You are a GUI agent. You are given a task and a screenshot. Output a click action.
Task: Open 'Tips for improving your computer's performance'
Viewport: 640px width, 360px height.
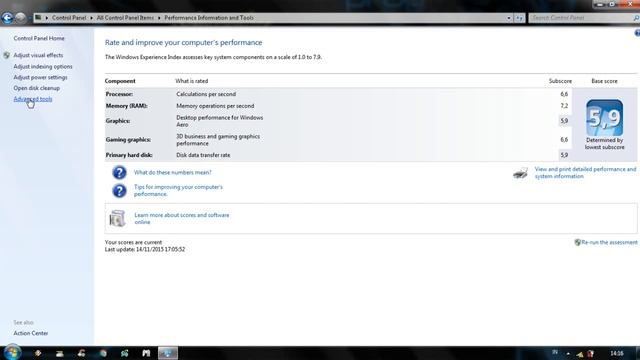(178, 191)
